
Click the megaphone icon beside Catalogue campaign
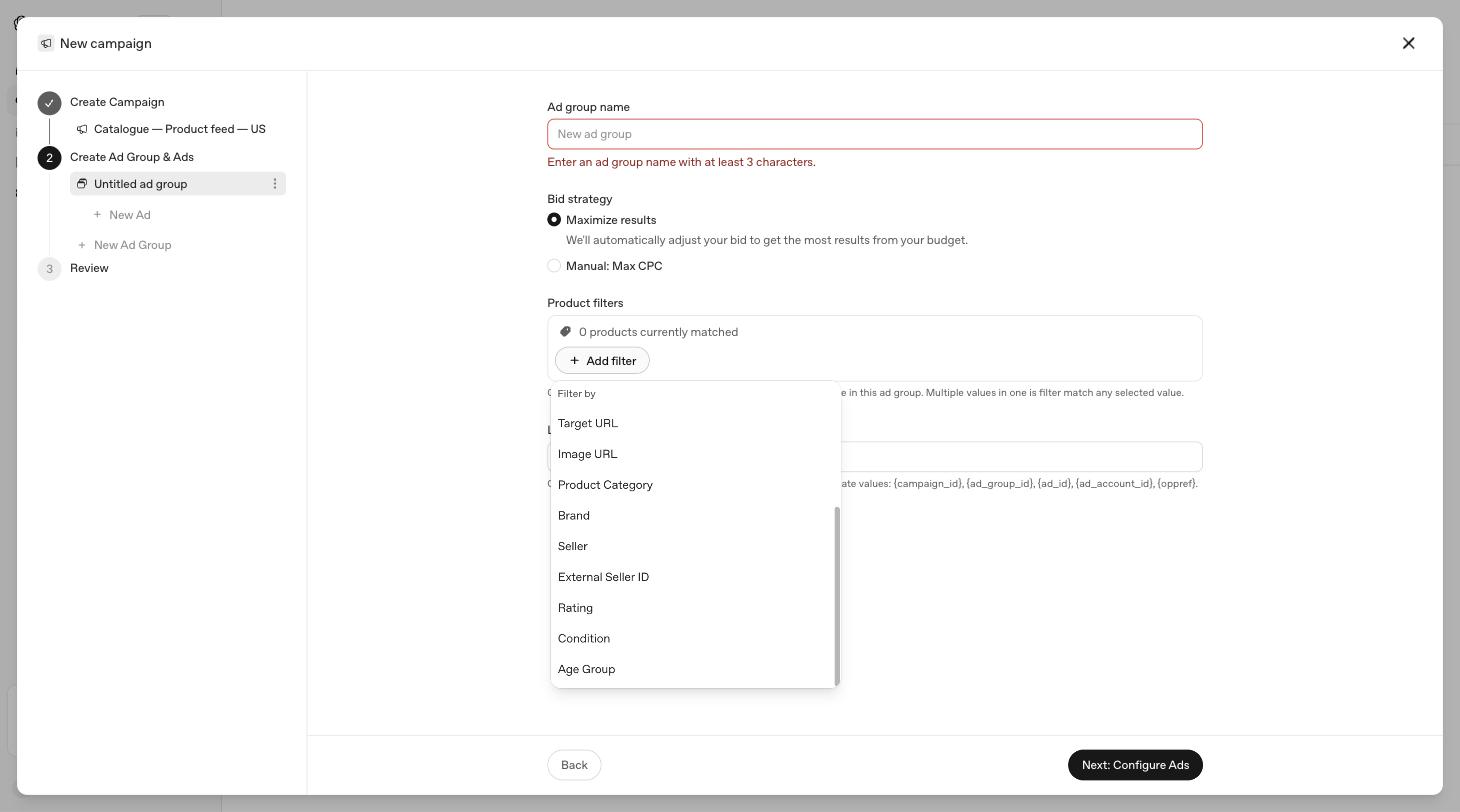pos(82,129)
